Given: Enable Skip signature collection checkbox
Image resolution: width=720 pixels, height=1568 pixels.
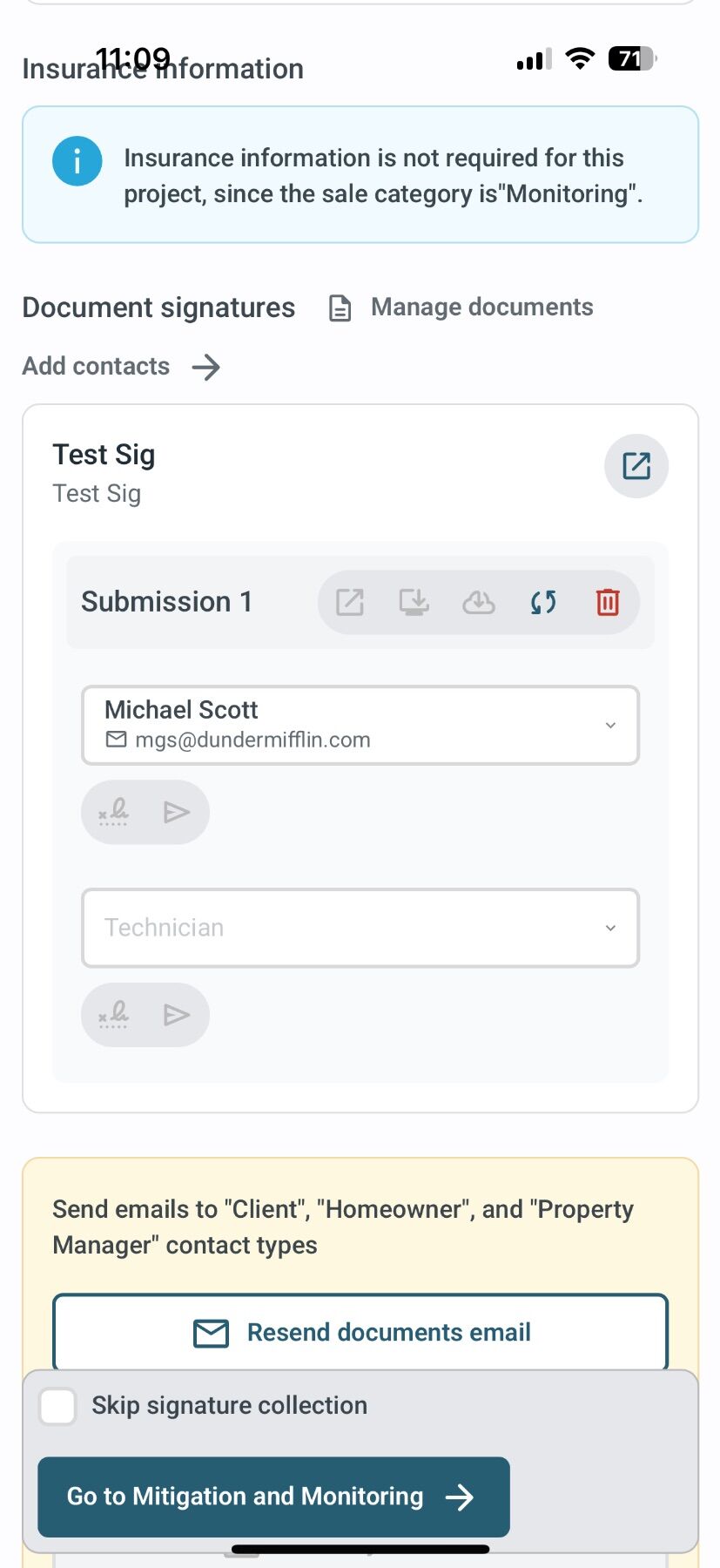Looking at the screenshot, I should (x=58, y=1406).
